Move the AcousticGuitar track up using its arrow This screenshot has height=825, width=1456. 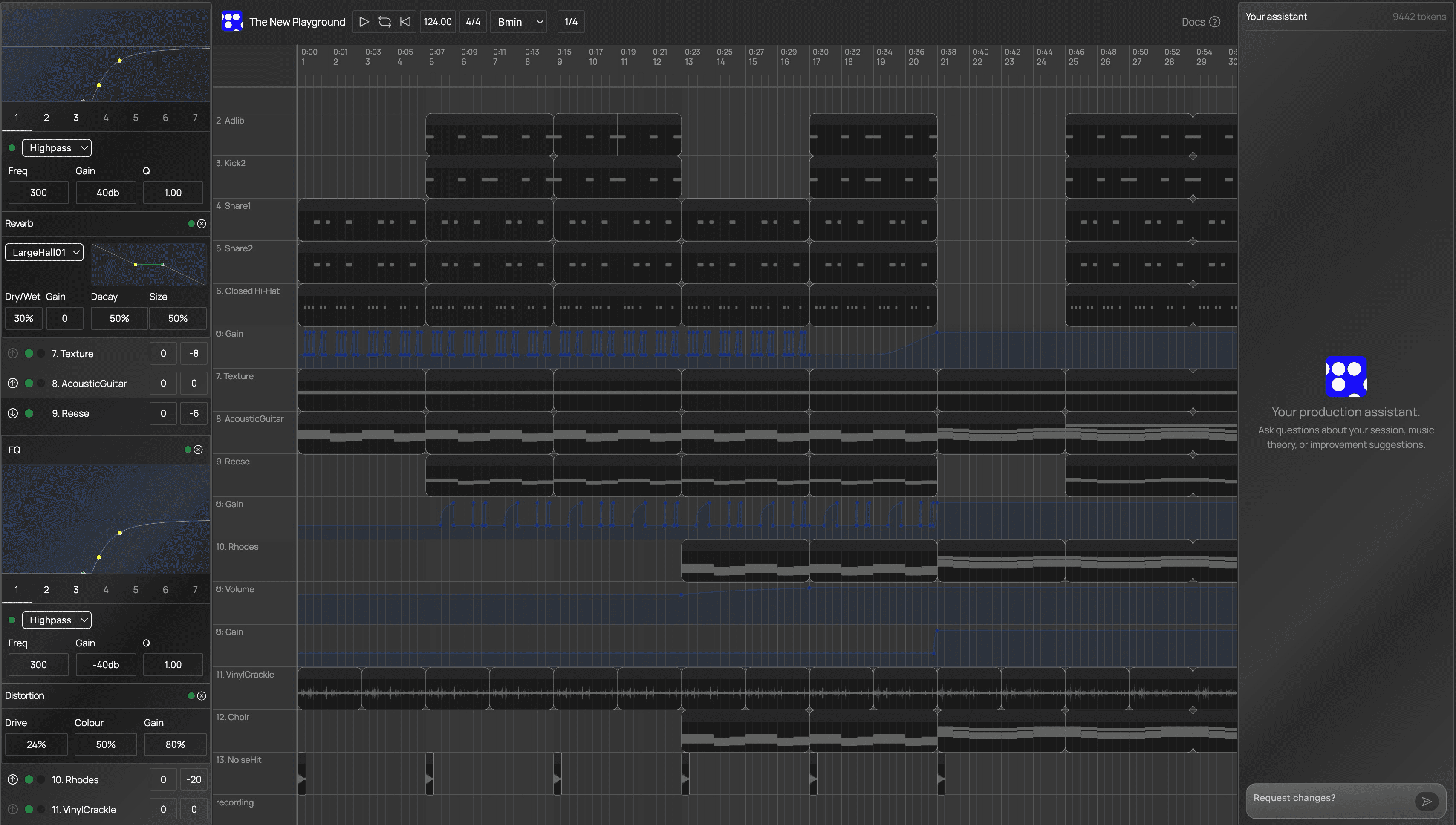click(12, 383)
